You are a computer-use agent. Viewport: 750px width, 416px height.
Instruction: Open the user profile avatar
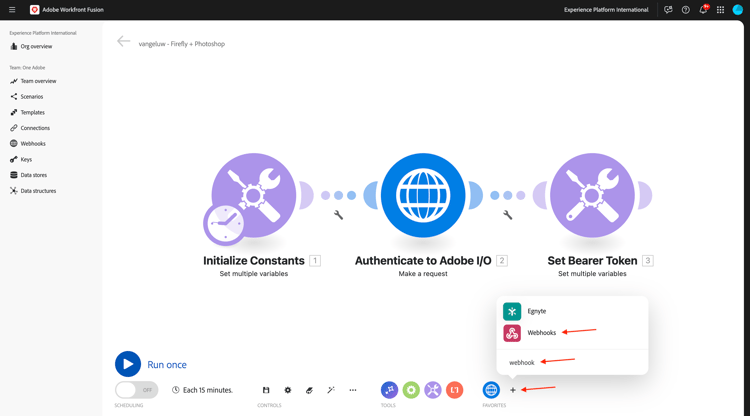point(738,10)
